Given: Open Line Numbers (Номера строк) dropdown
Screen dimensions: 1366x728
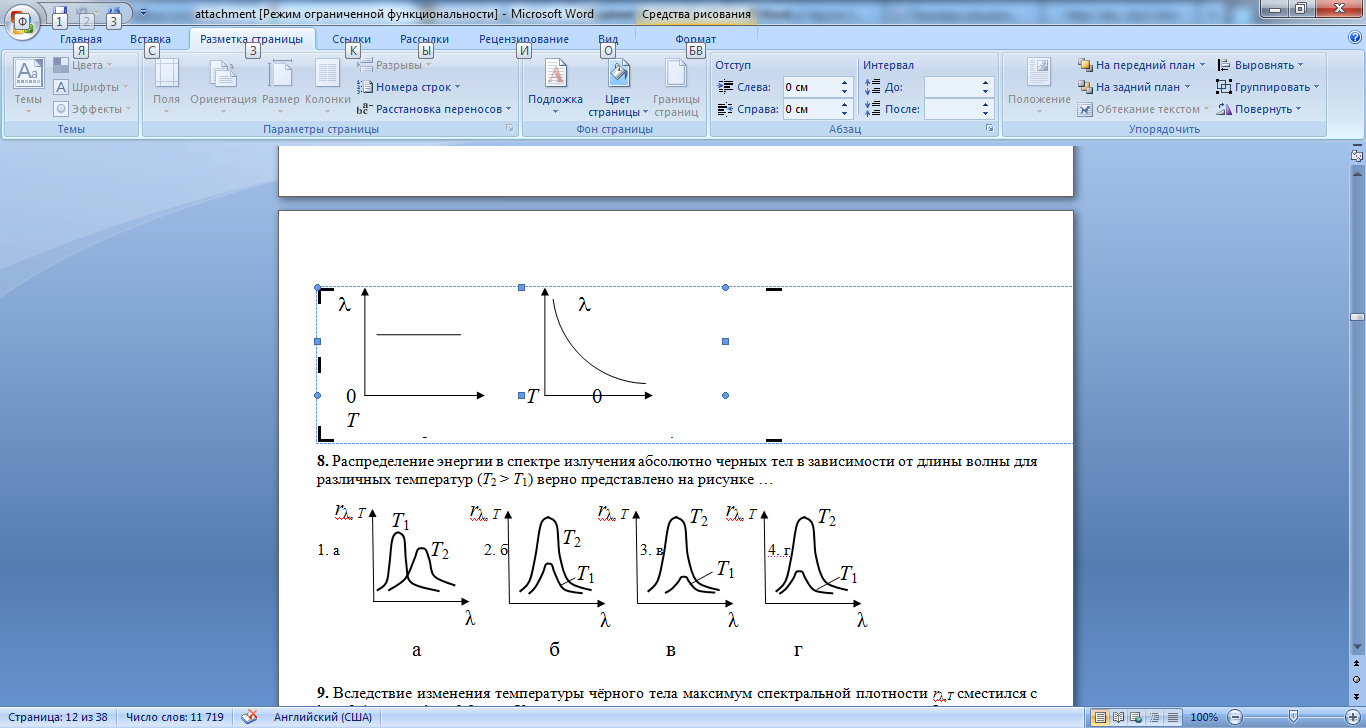Looking at the screenshot, I should pos(409,87).
